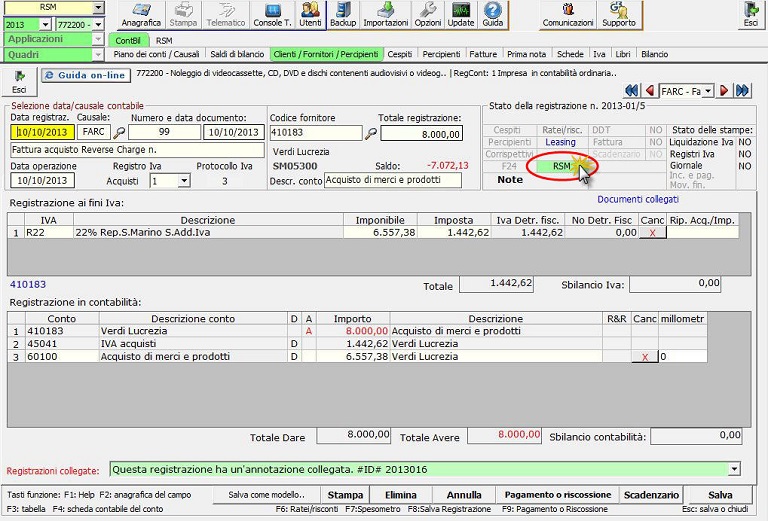The height and width of the screenshot is (521, 768).
Task: Select account row 45041 IVA acquisti
Action: coord(357,344)
